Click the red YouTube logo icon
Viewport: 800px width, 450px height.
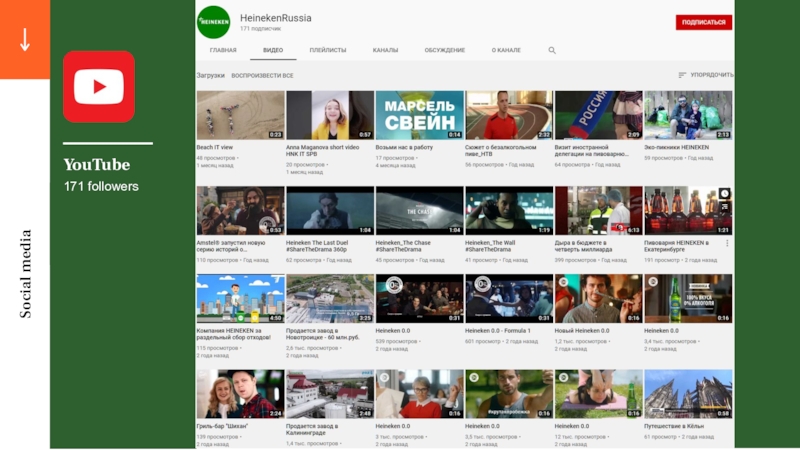(x=98, y=87)
